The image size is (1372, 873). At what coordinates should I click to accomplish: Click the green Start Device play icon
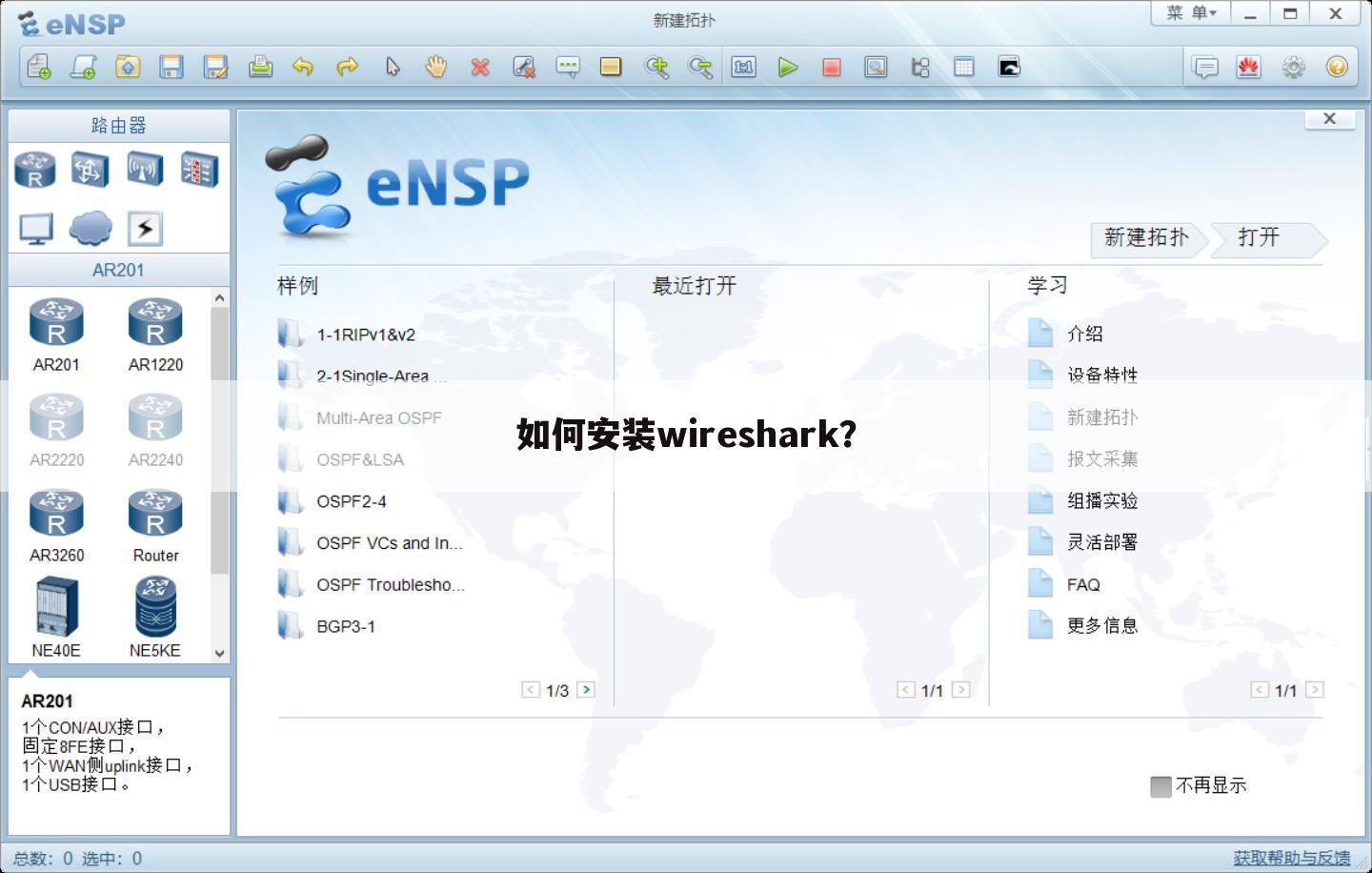(788, 67)
